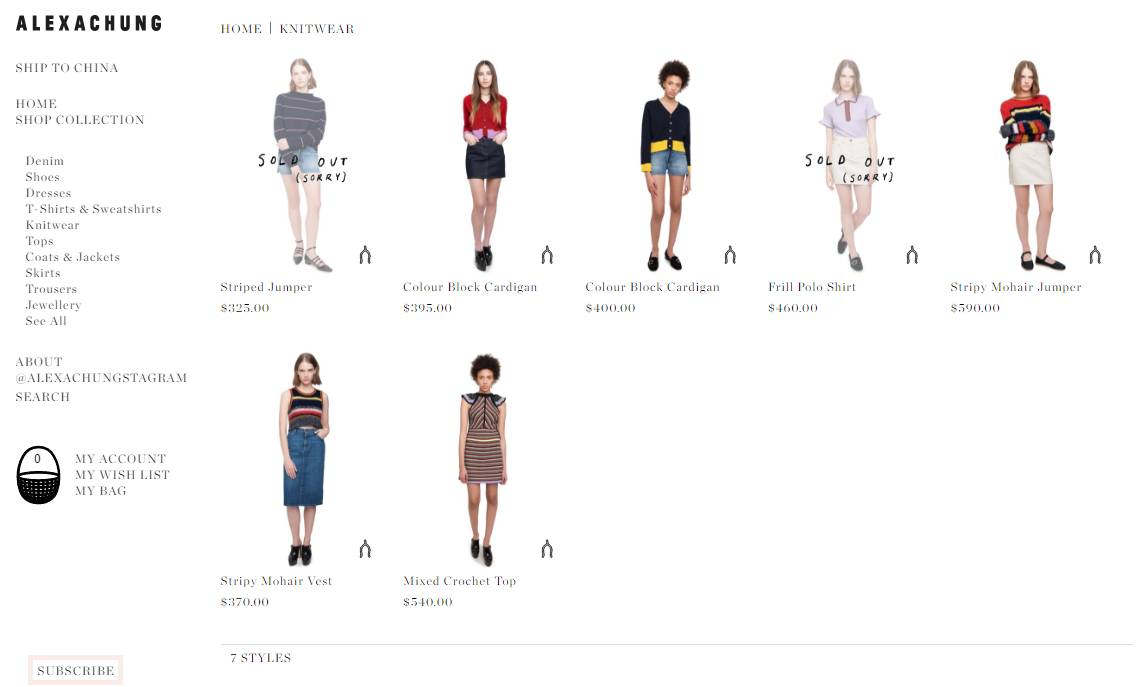Open the Mixed Crochet Top product title

[459, 580]
